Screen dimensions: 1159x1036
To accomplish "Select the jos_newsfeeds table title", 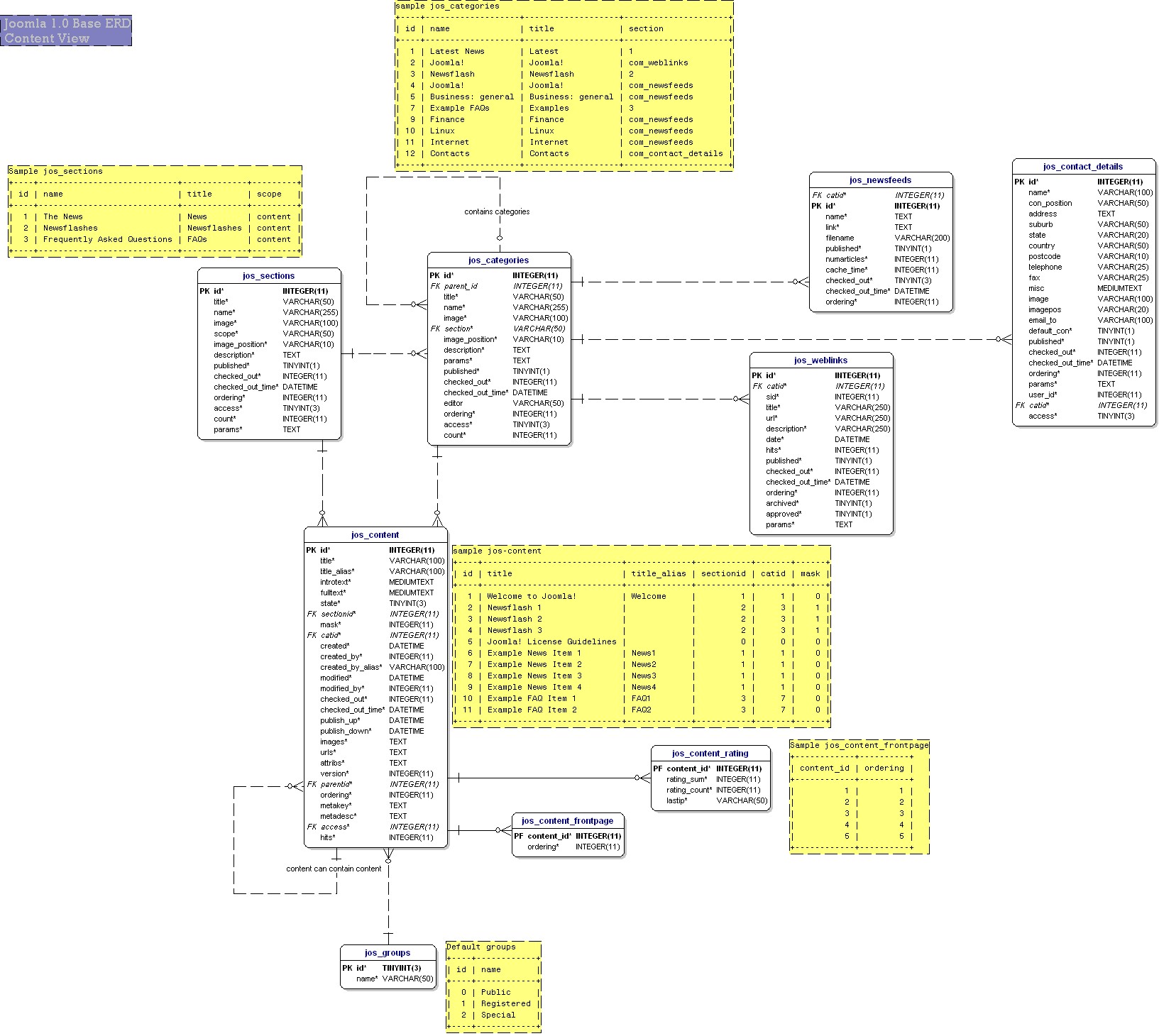I will point(880,180).
